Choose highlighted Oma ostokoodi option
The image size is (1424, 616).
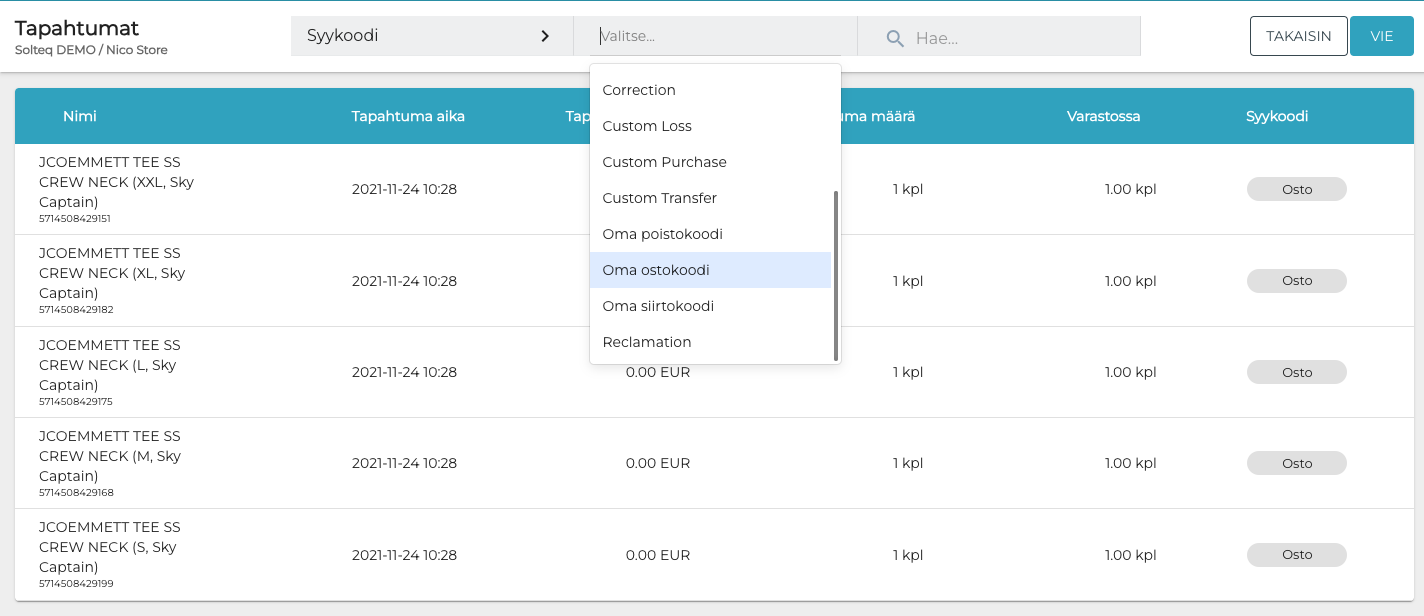pyautogui.click(x=656, y=270)
